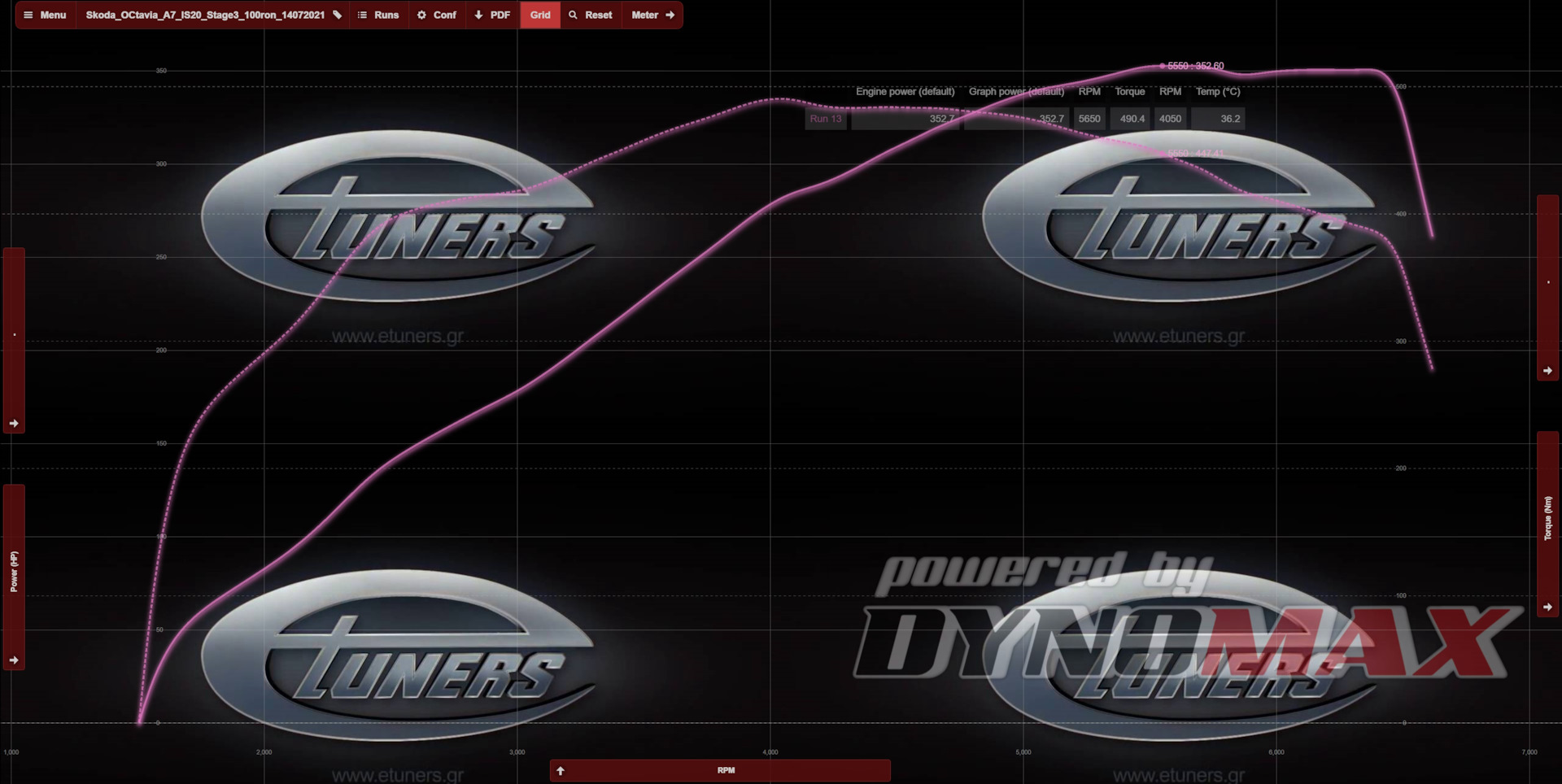Click the Graph power (default) column header
The height and width of the screenshot is (784, 1562).
1016,91
